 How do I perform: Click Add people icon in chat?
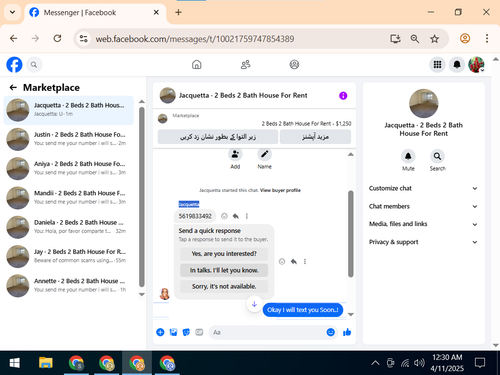click(x=235, y=154)
